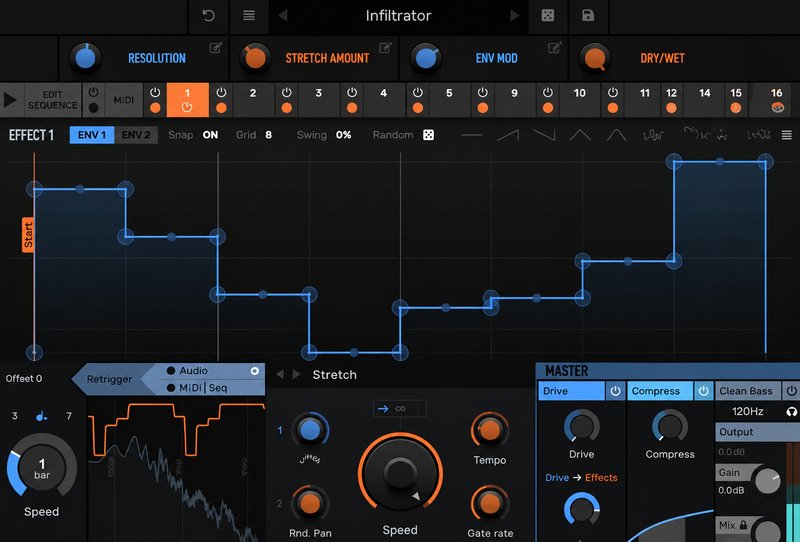Change the Swing 0% value
This screenshot has width=800, height=542.
point(343,135)
